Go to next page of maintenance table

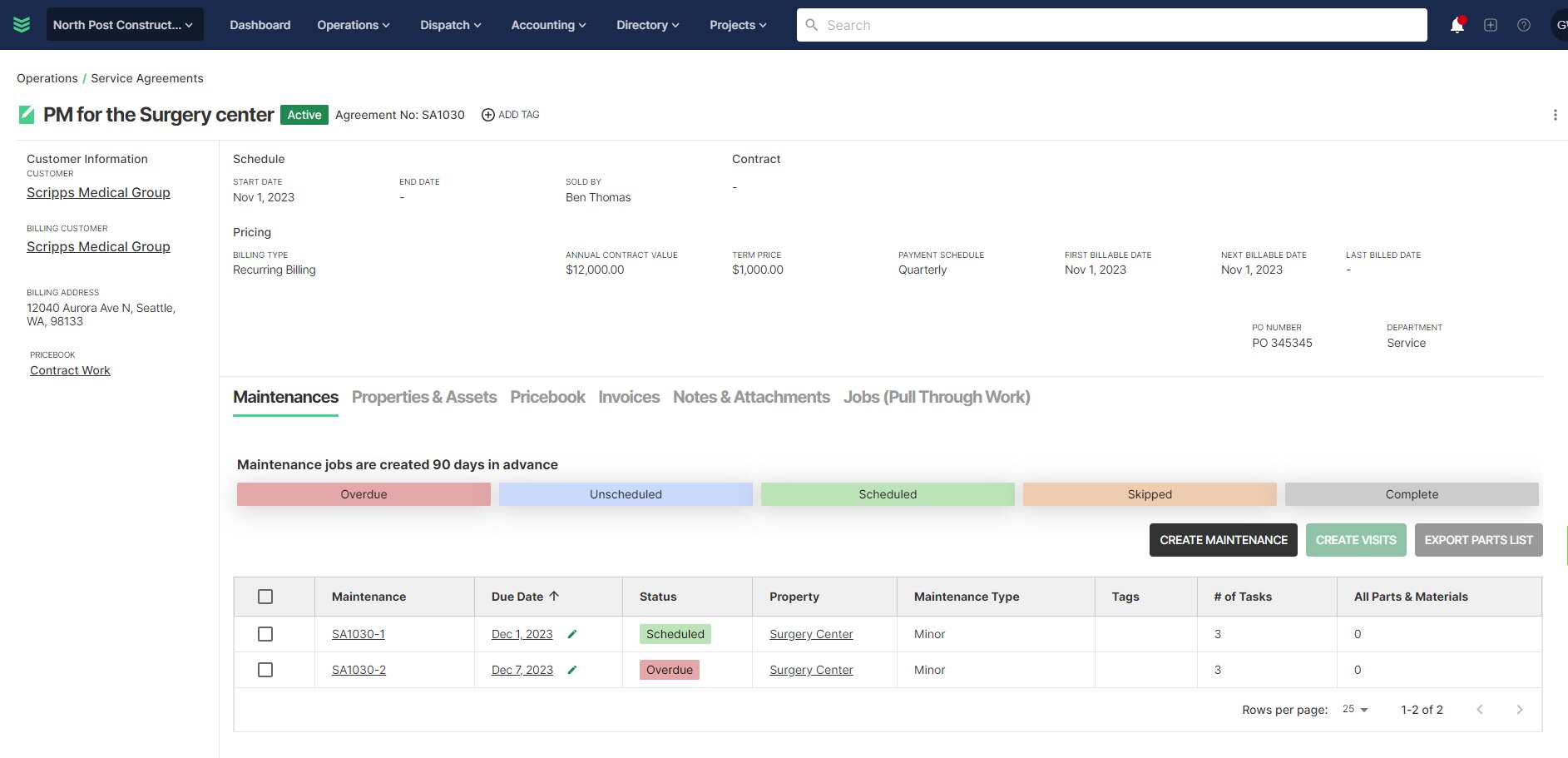coord(1520,710)
